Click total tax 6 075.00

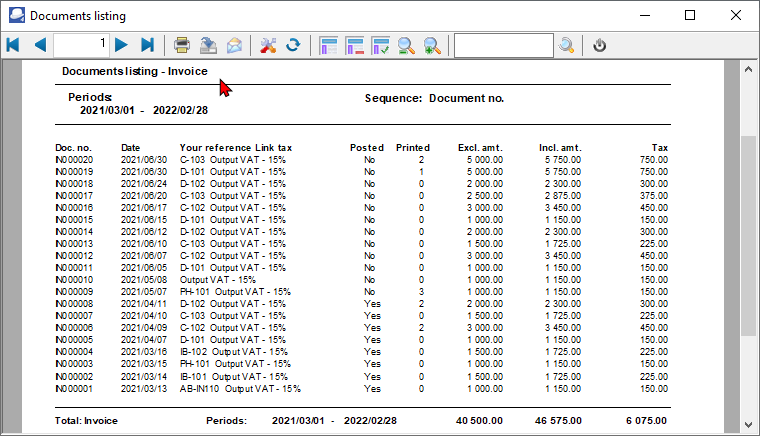point(647,421)
